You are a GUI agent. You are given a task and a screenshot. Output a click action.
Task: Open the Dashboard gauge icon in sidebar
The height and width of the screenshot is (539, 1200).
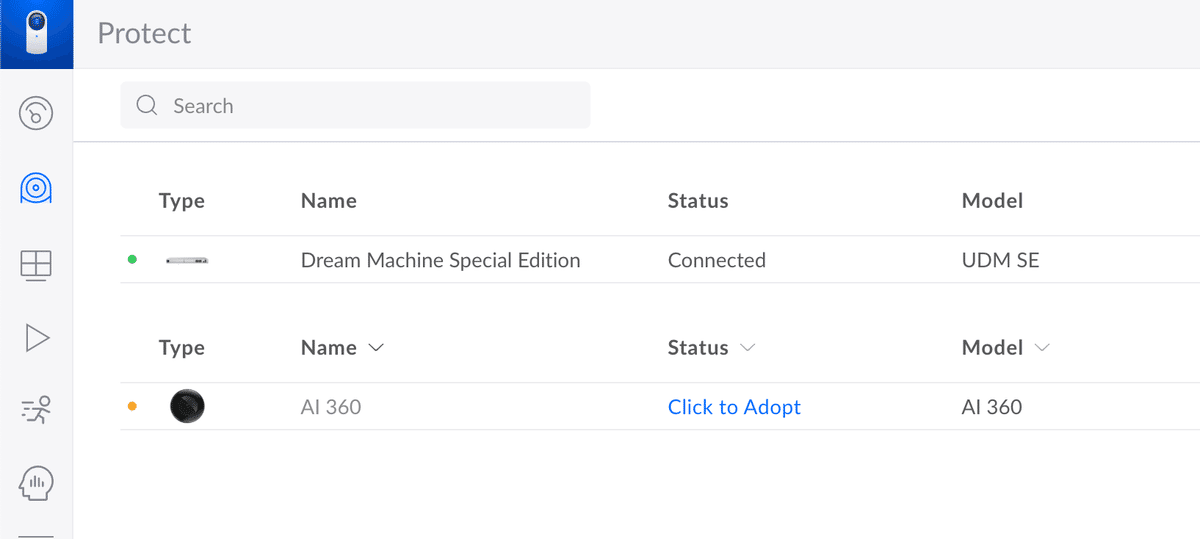[36, 112]
